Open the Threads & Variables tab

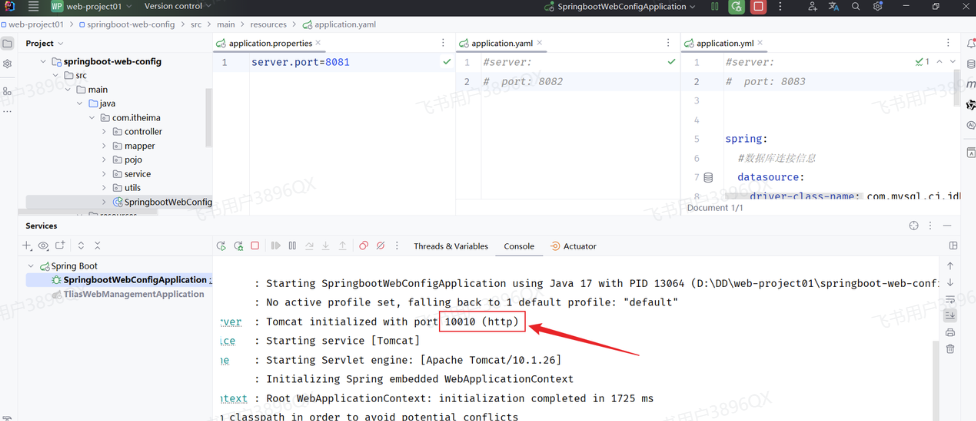tap(451, 246)
